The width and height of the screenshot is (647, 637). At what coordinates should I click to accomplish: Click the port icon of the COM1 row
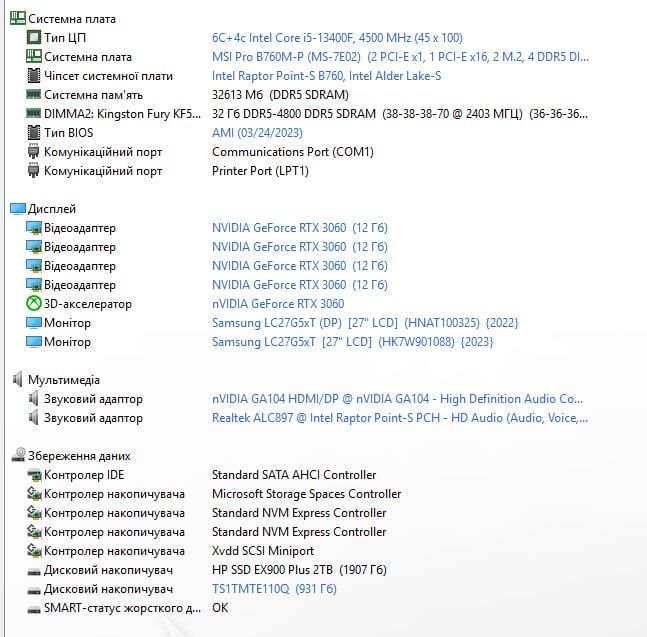click(33, 151)
